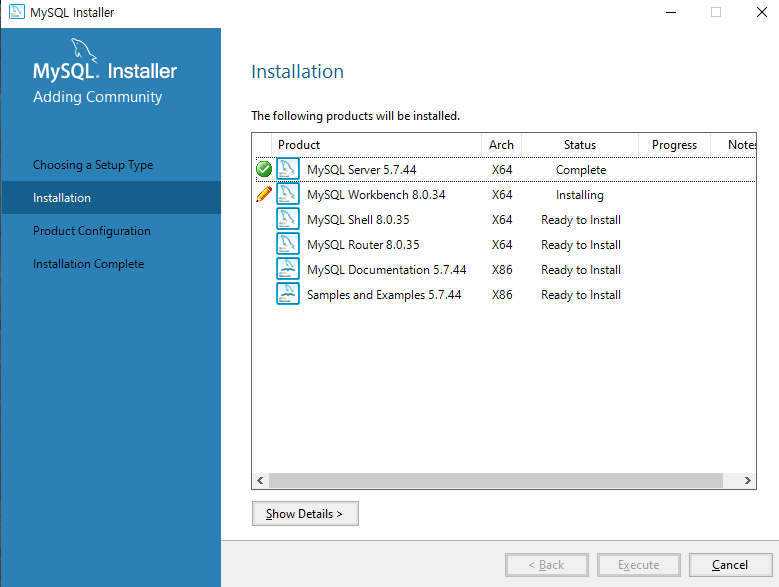Sort by the Progress column header
The image size is (779, 587).
[x=674, y=145]
